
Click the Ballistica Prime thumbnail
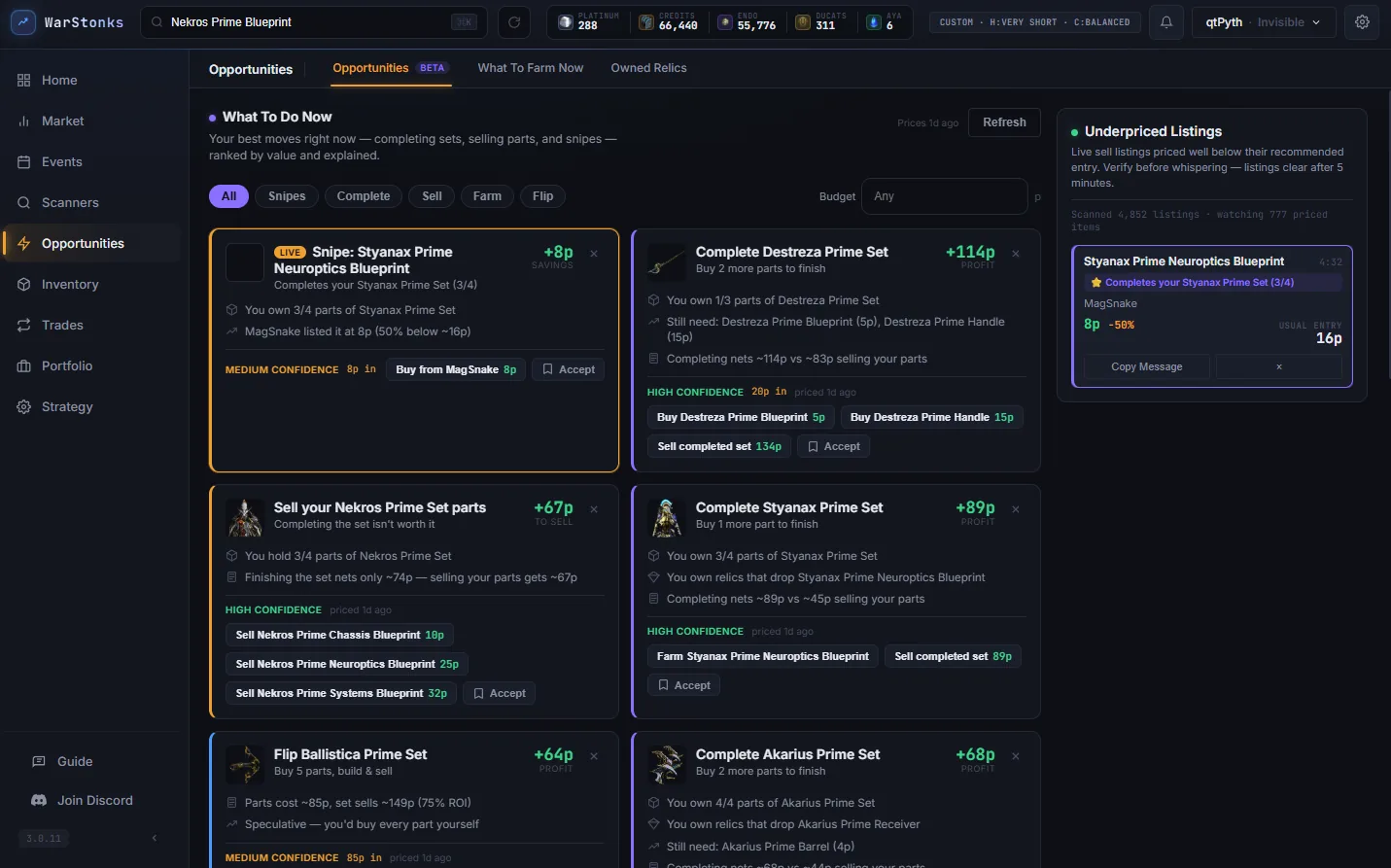point(245,765)
